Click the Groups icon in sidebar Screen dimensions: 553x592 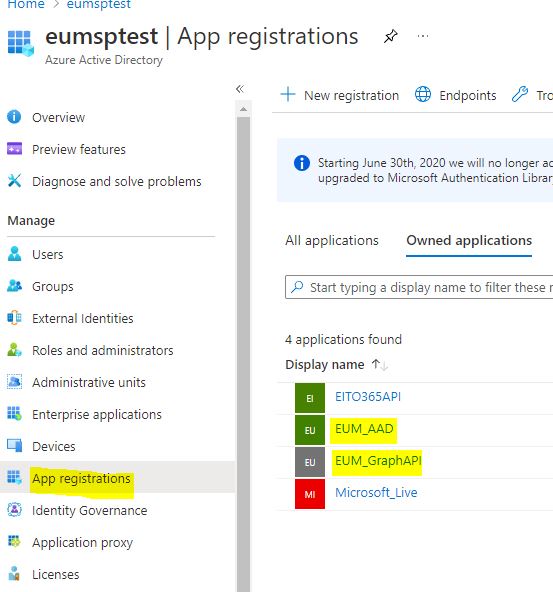14,286
